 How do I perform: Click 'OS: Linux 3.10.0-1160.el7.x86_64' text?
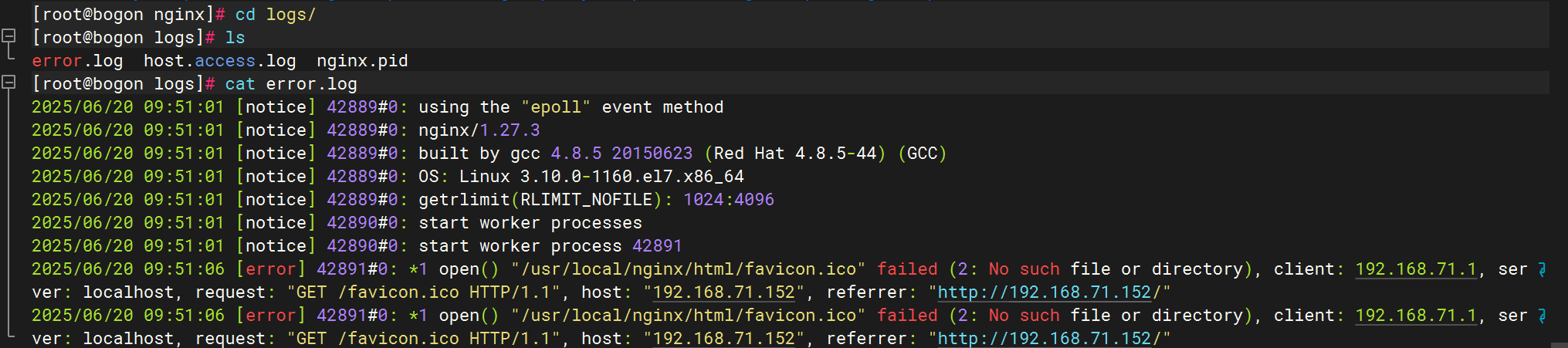pos(581,177)
